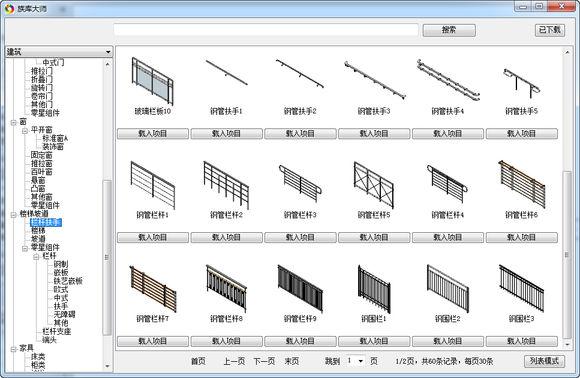This screenshot has width=580, height=378.
Task: Go to 末页 last page
Action: tap(292, 361)
